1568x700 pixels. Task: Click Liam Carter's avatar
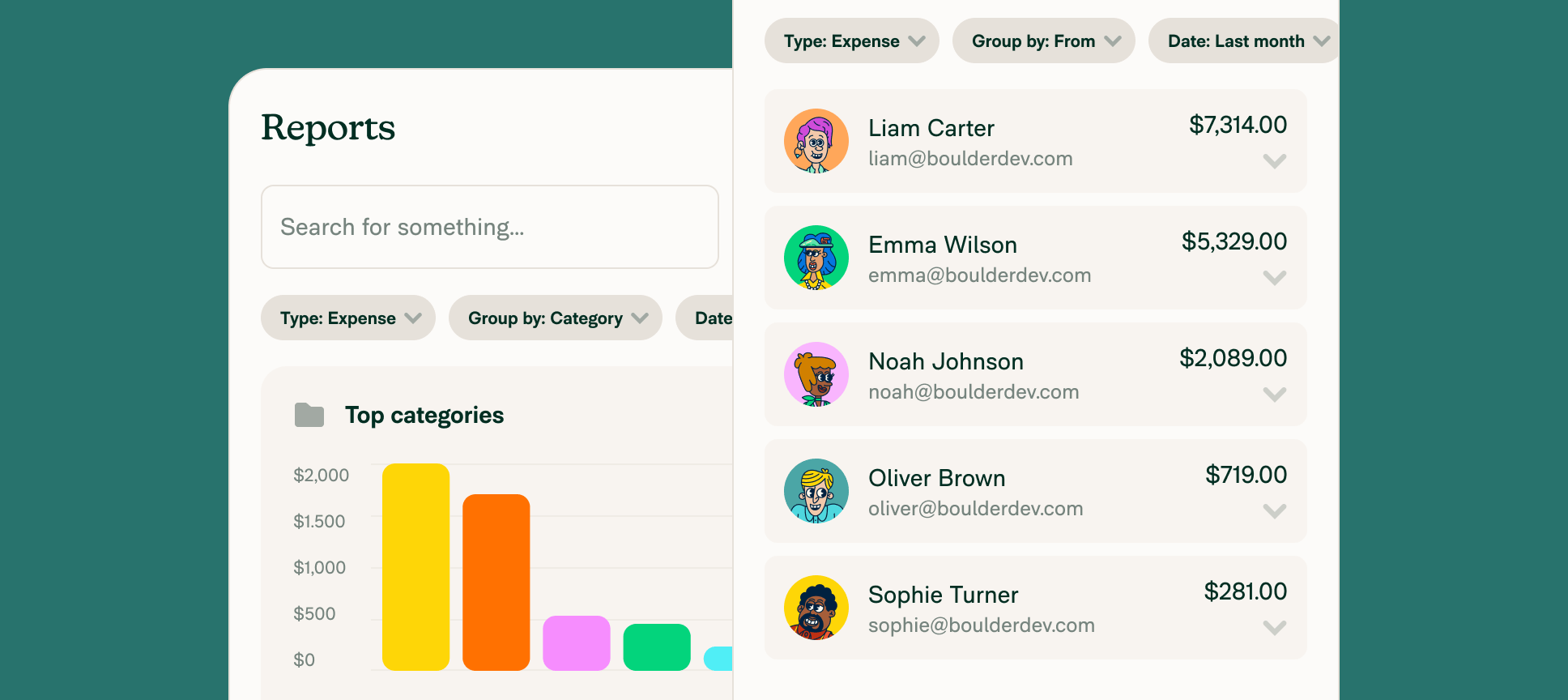(816, 141)
